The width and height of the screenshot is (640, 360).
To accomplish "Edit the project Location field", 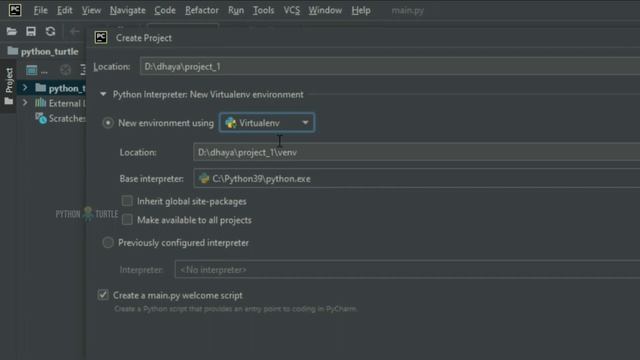I will [x=390, y=67].
